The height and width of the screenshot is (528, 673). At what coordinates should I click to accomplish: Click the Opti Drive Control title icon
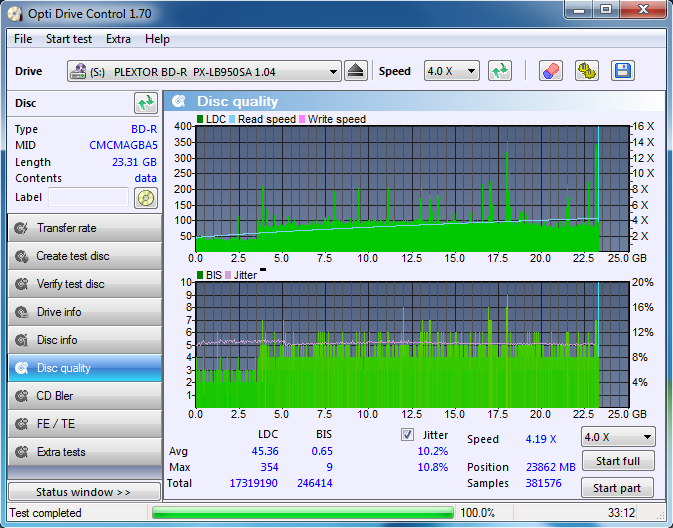[15, 14]
